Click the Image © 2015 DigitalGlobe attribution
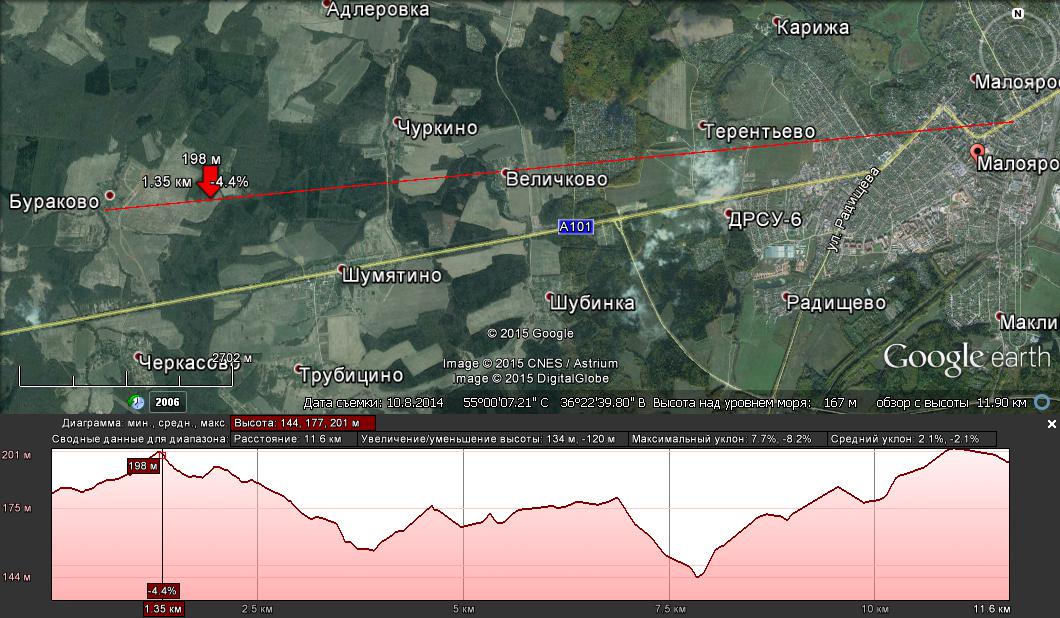 tap(531, 378)
